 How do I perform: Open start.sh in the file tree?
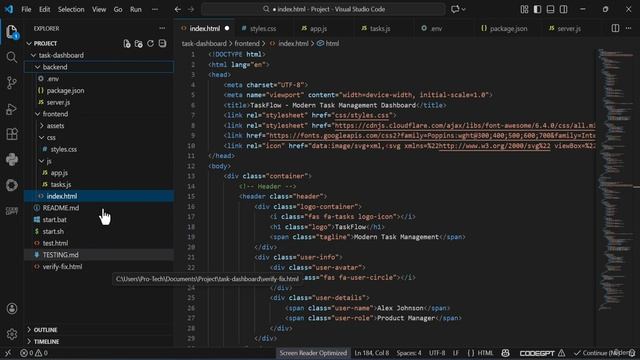point(53,231)
